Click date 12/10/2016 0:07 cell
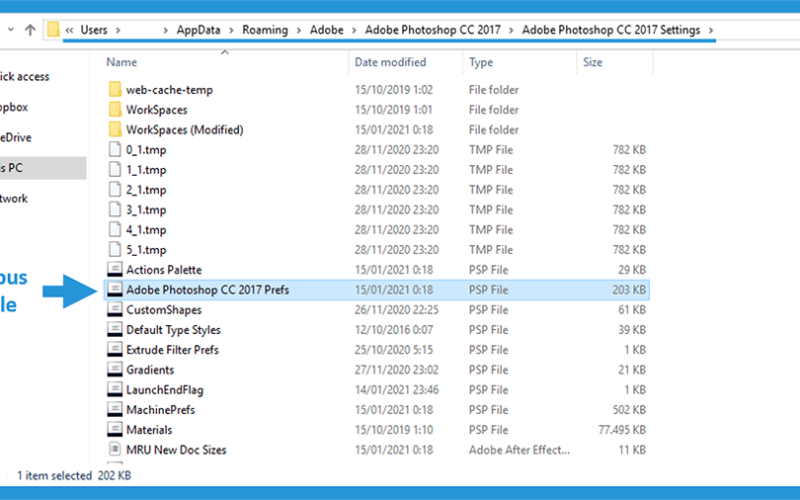The width and height of the screenshot is (800, 500). [x=394, y=330]
